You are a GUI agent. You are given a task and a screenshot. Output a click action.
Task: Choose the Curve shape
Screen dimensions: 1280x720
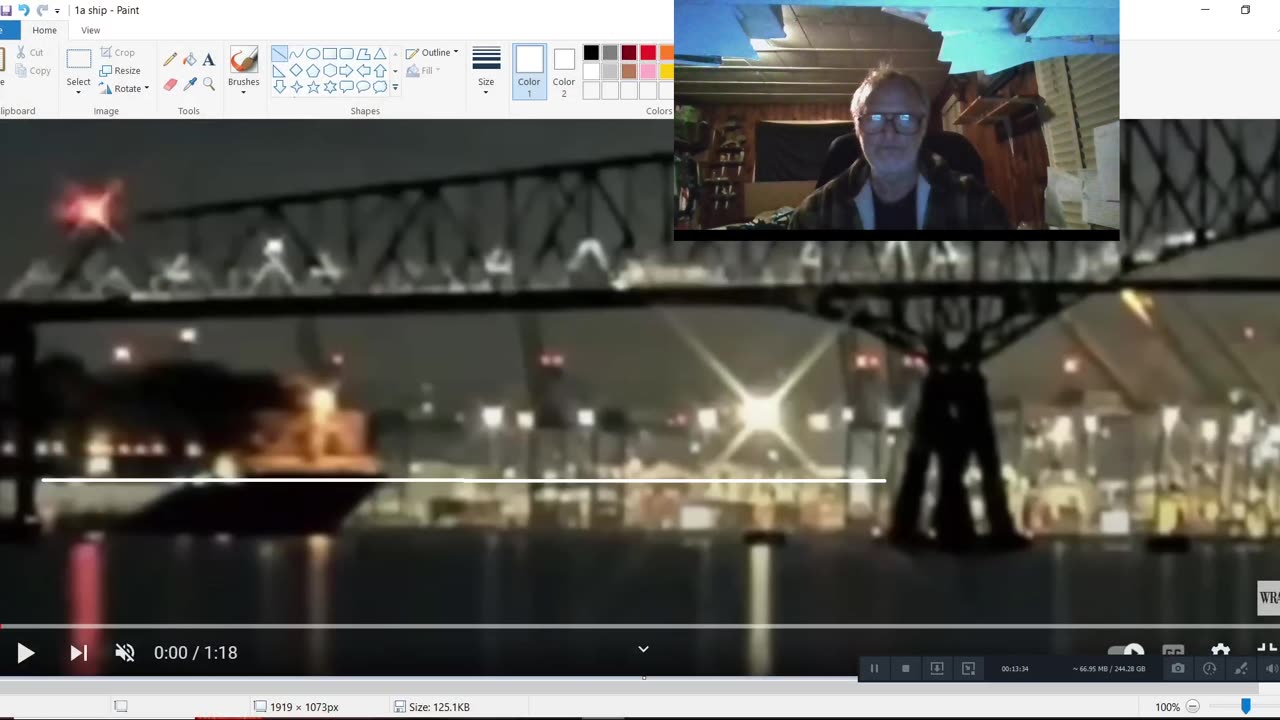click(296, 54)
